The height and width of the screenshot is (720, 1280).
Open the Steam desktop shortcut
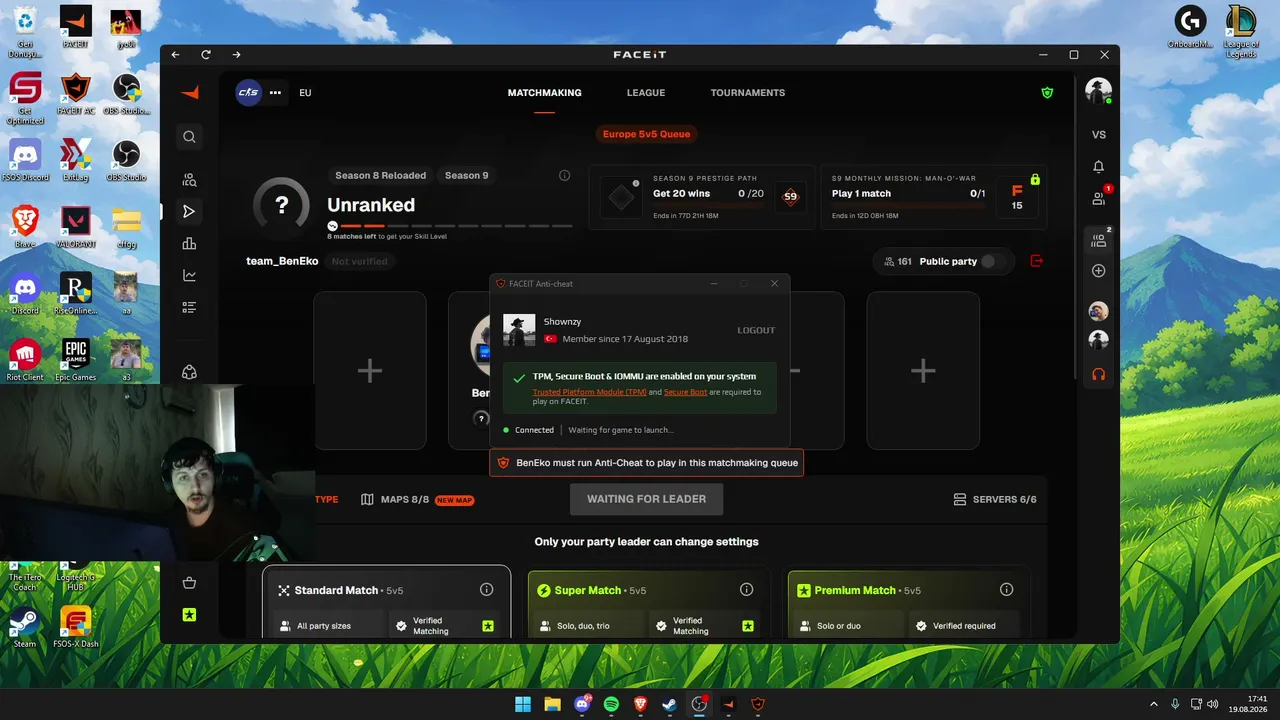point(25,627)
